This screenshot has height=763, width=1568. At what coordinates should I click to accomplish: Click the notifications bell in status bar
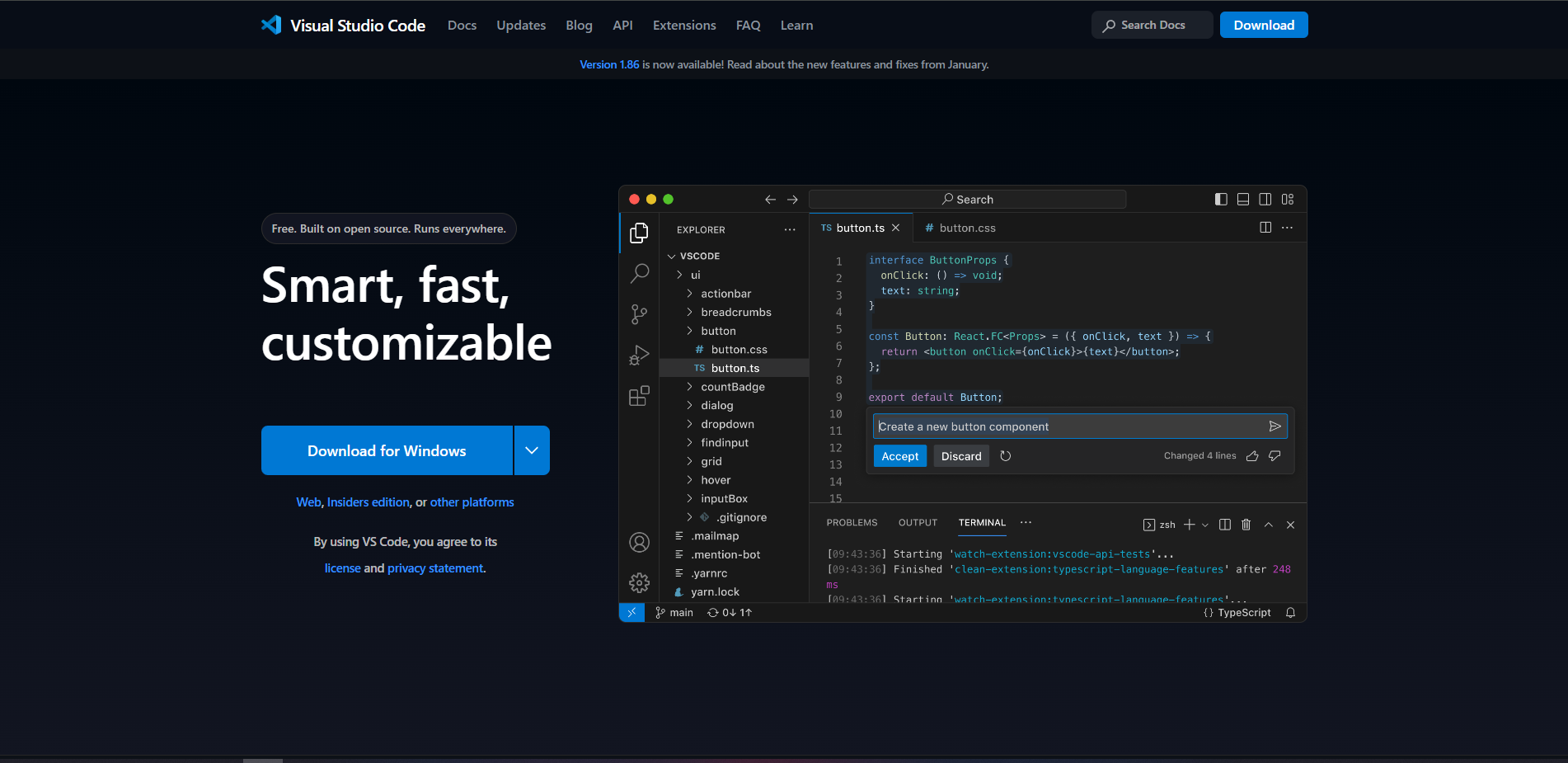click(1290, 613)
